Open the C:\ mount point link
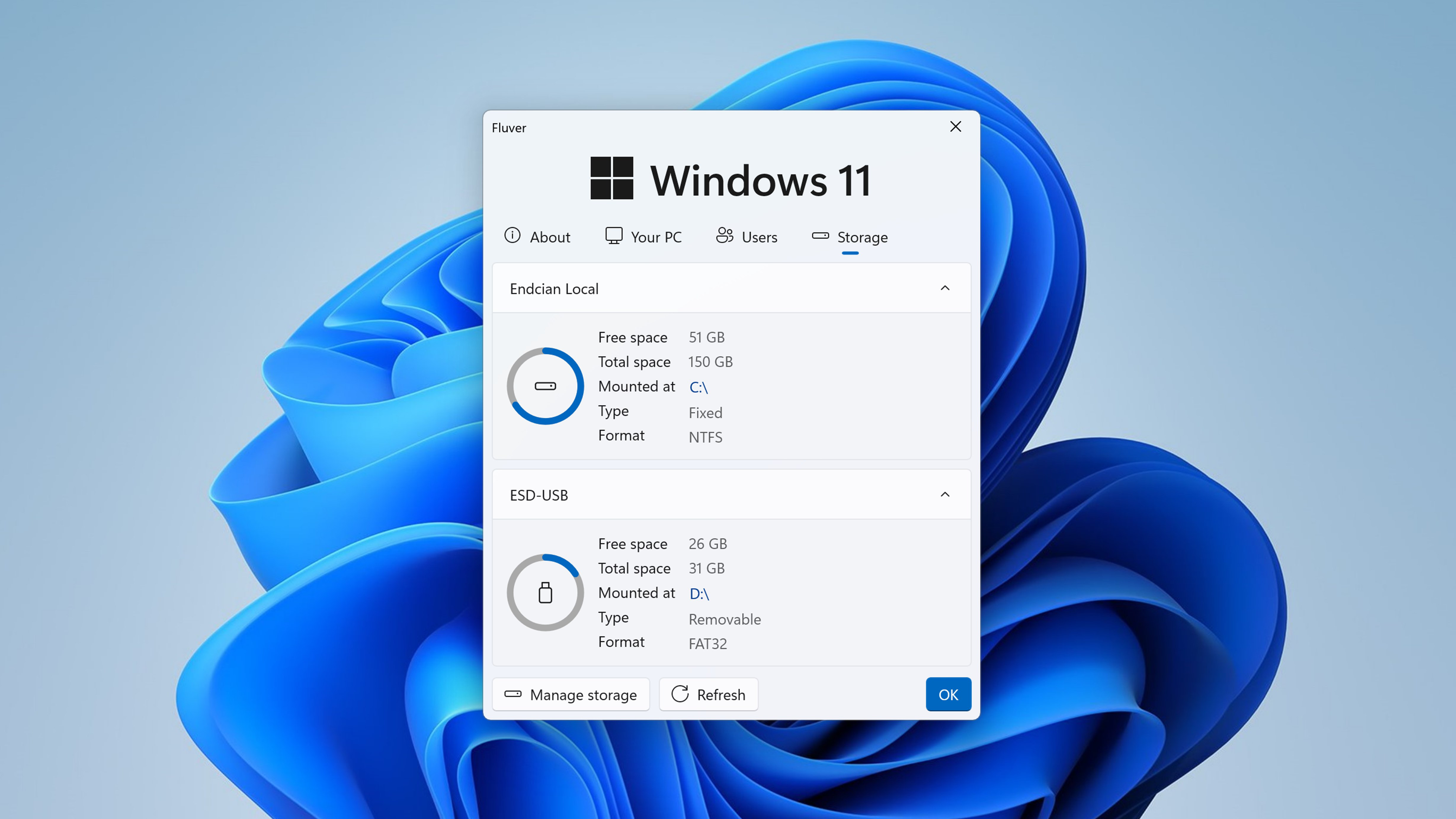The width and height of the screenshot is (1456, 819). (699, 387)
